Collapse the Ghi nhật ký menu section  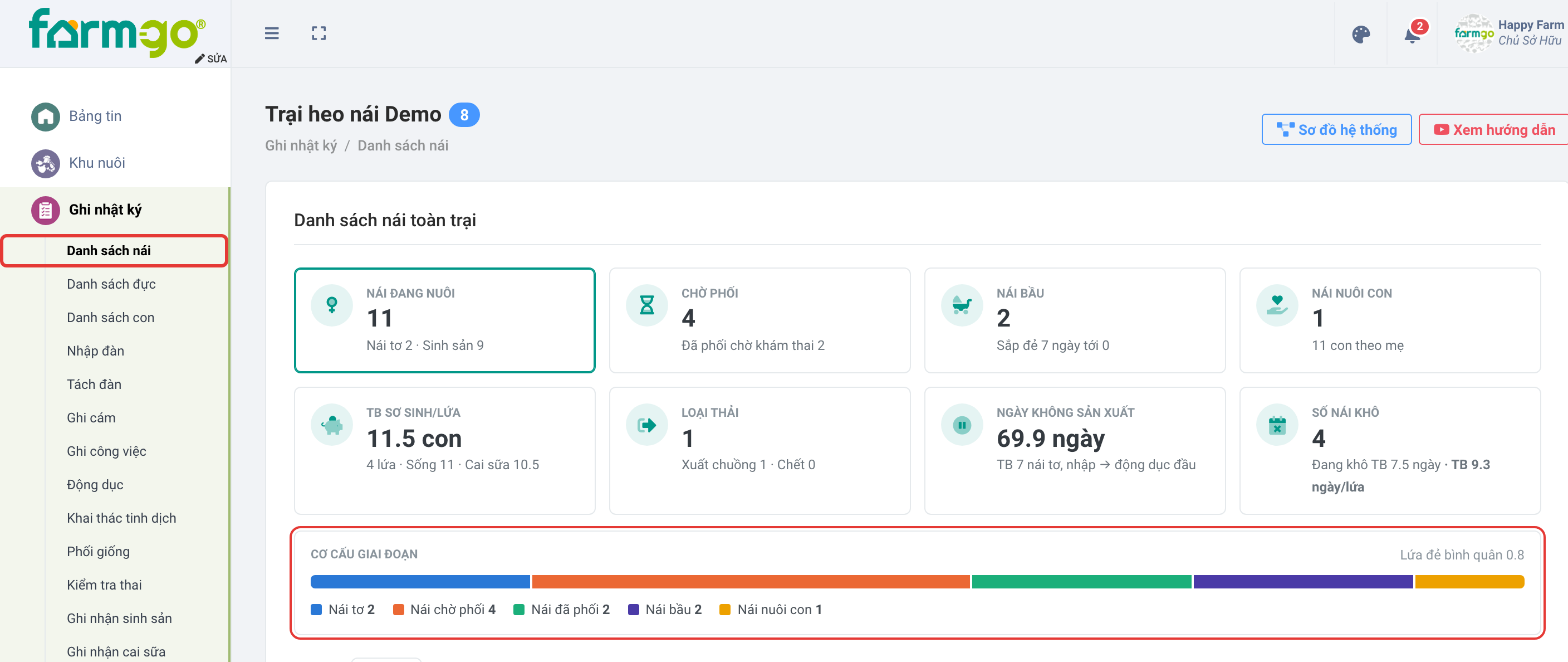pos(115,210)
